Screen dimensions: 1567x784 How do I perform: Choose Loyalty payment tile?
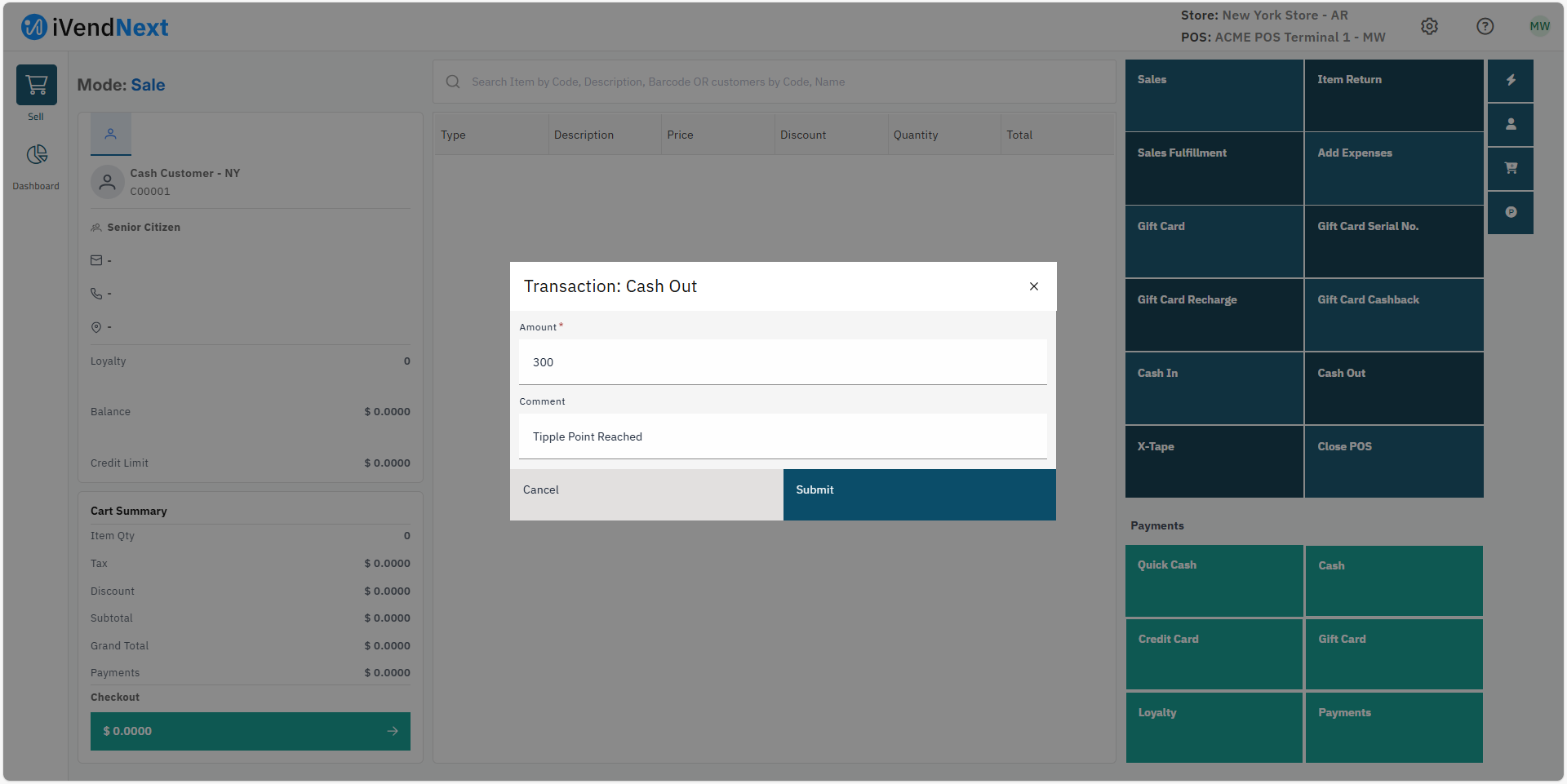pyautogui.click(x=1214, y=728)
